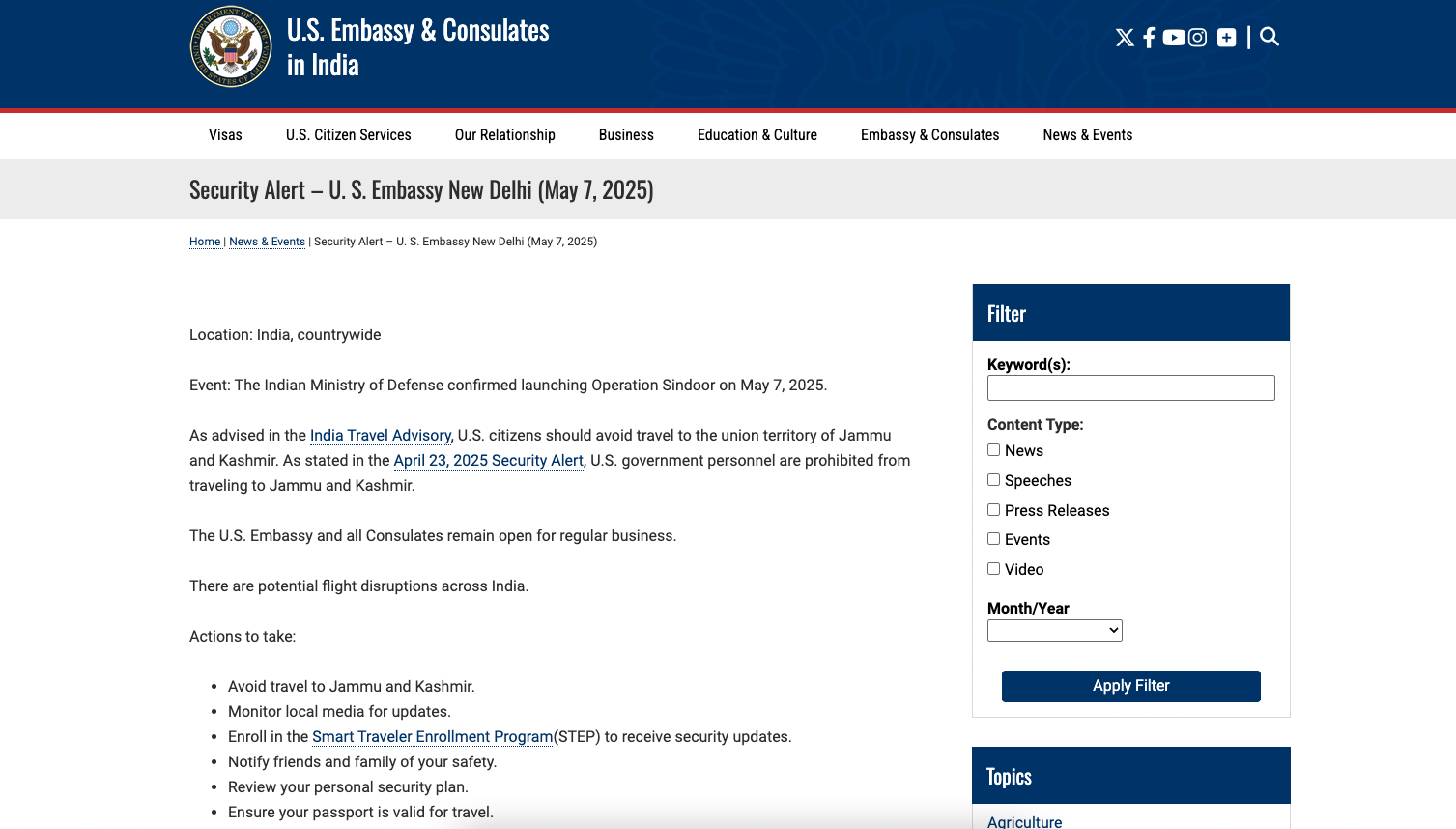Open the April 23, 2025 Security Alert link

point(489,461)
